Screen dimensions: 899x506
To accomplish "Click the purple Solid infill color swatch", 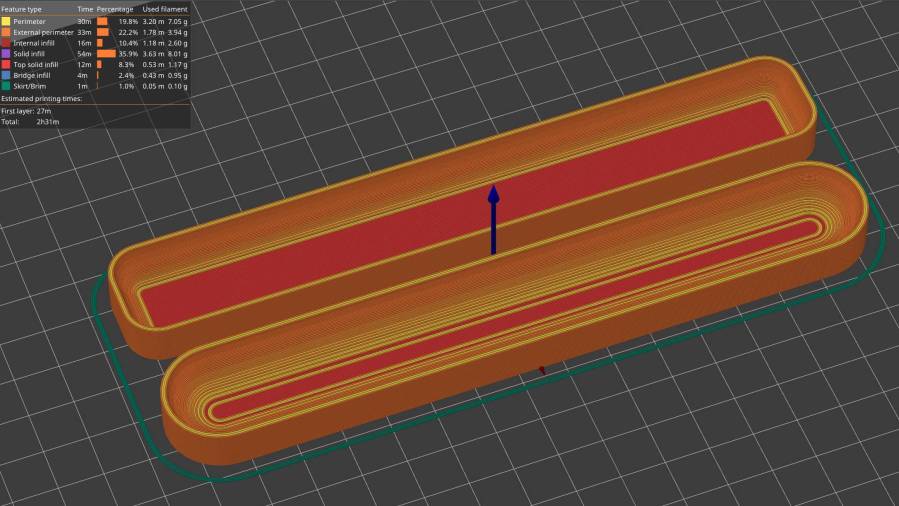I will click(x=6, y=54).
